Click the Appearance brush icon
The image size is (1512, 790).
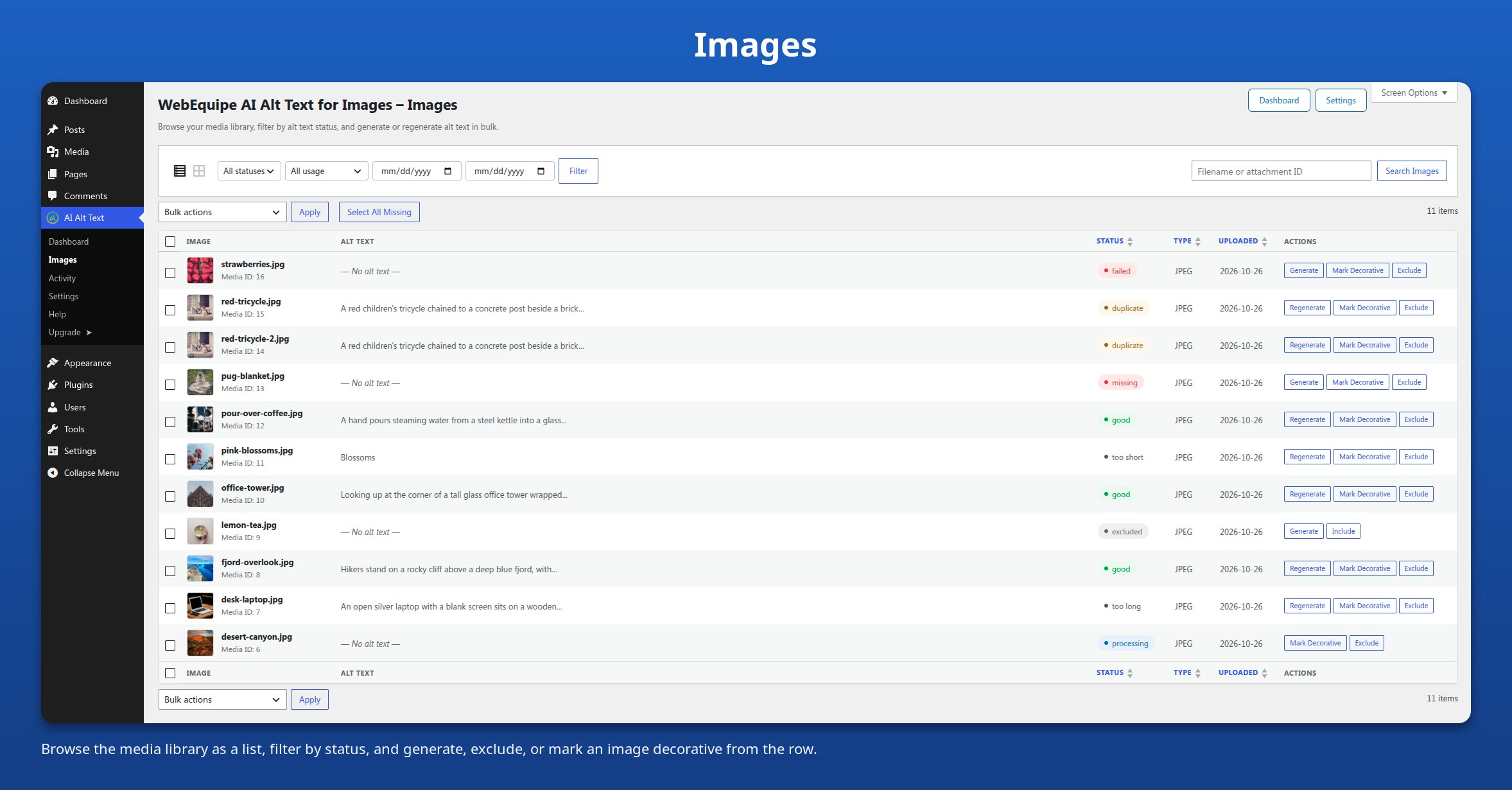coord(53,363)
